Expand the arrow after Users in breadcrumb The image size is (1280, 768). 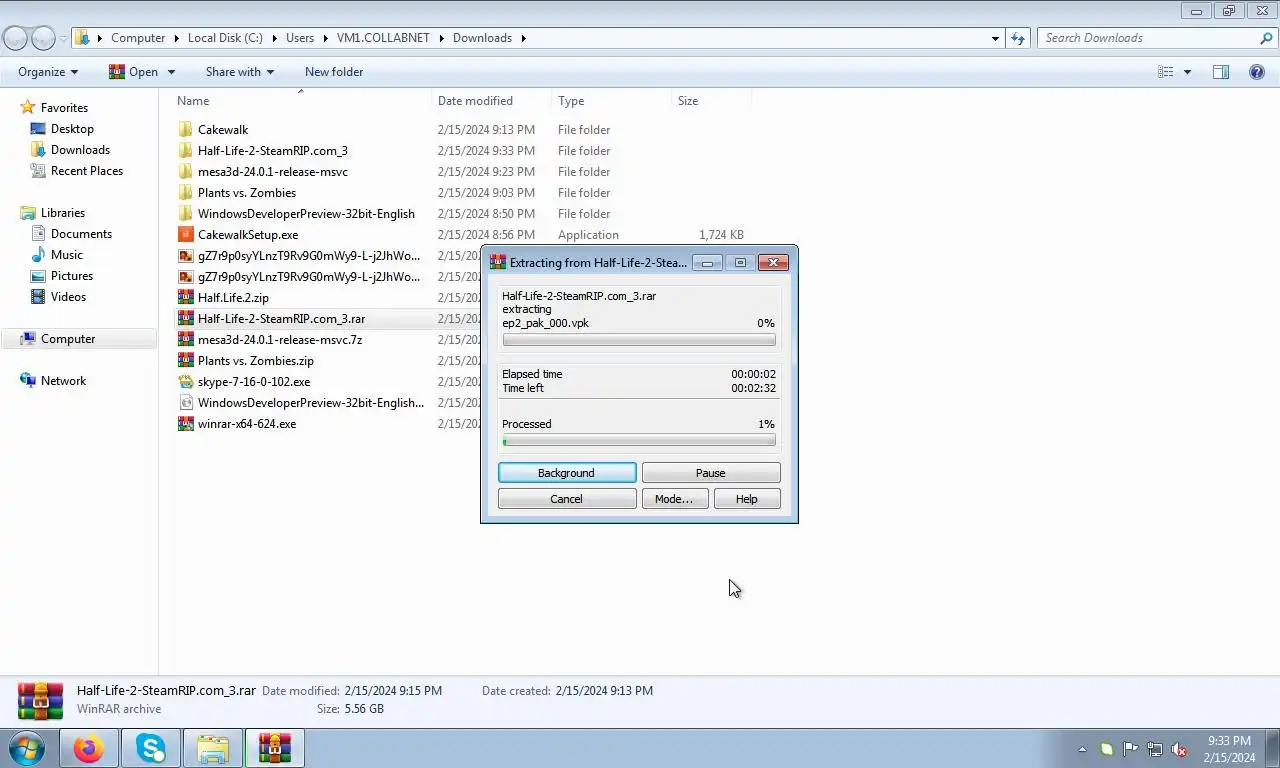(x=325, y=38)
